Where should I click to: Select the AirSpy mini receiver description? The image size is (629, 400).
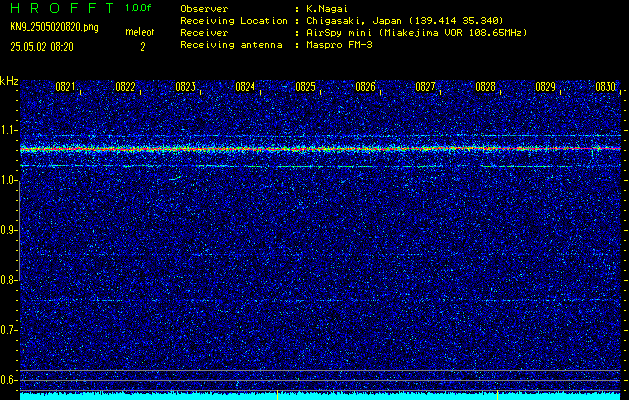tap(416, 33)
